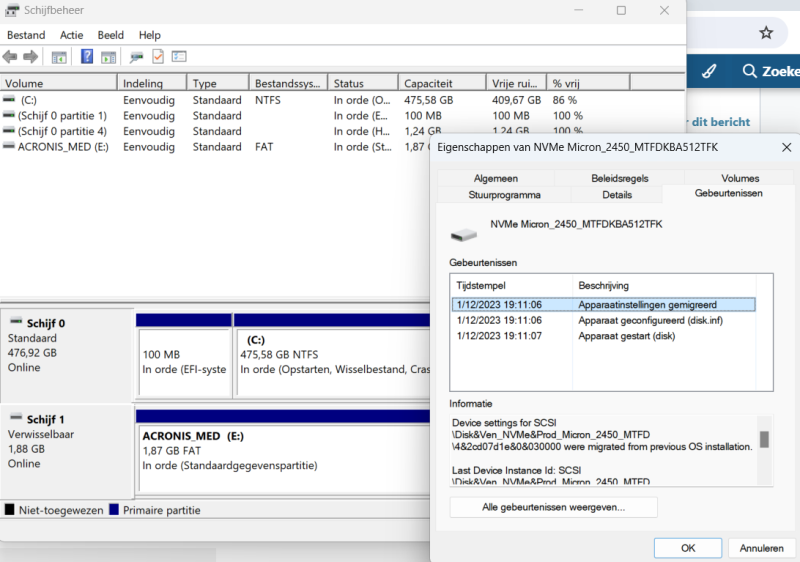
Task: Click the show/hide action pane icon
Action: click(x=108, y=57)
